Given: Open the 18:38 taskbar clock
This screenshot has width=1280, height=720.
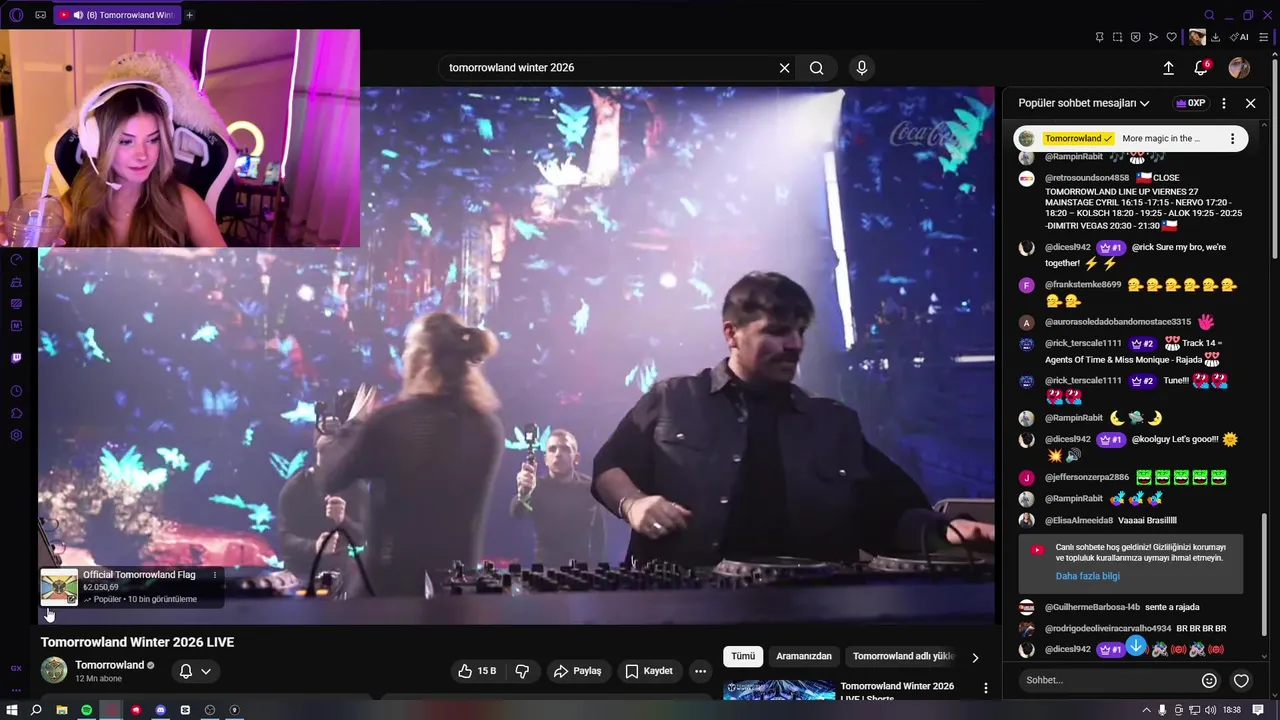Looking at the screenshot, I should 1231,710.
